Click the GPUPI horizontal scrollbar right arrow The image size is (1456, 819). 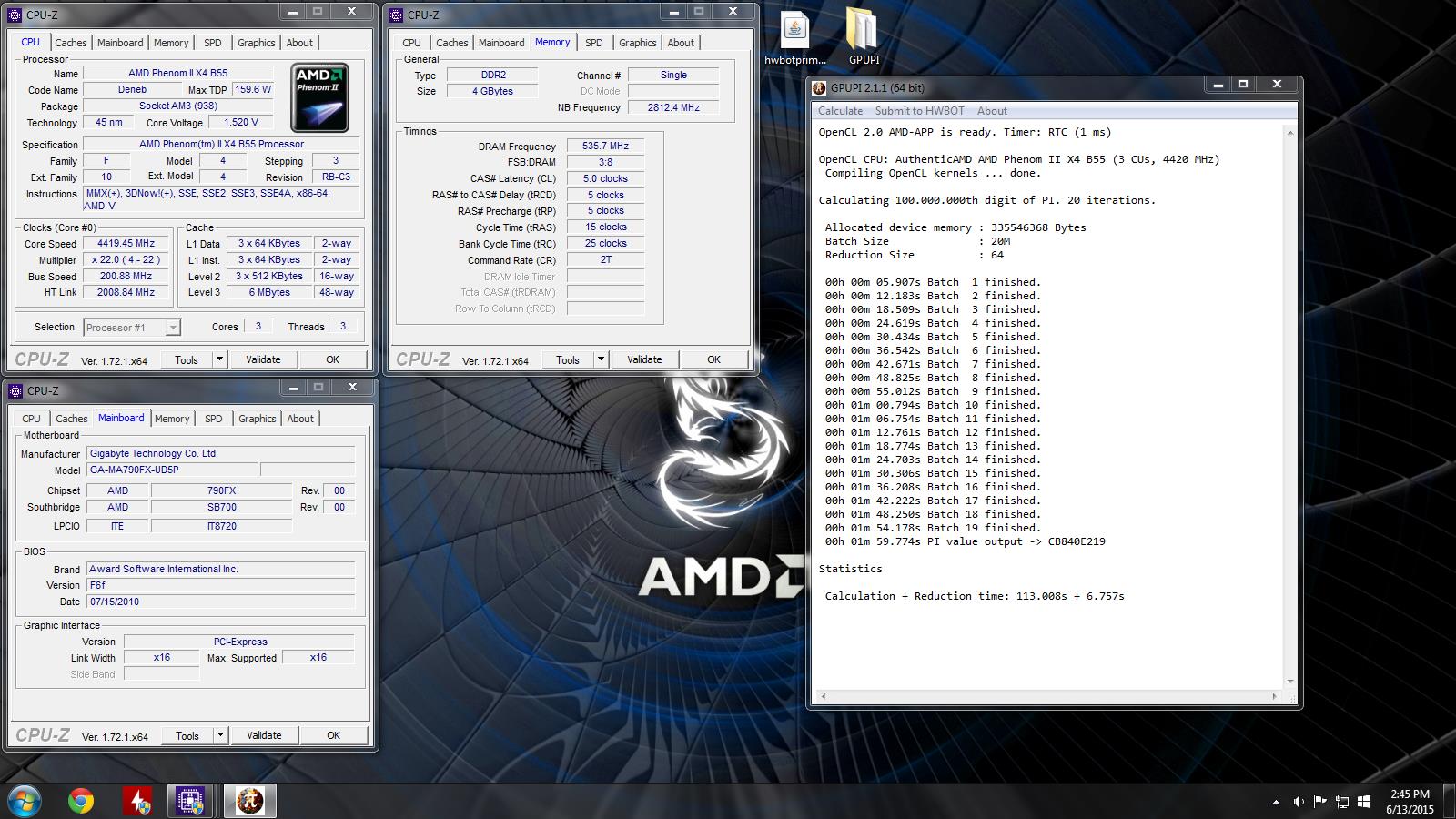pyautogui.click(x=1275, y=696)
